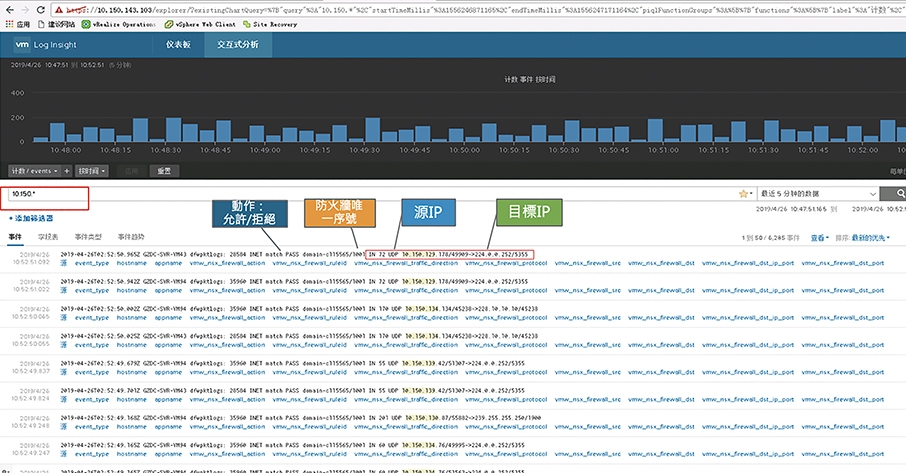Click vmw_nsx_firewall_action in event 10:52:51.092
This screenshot has height=473, width=906.
(x=227, y=263)
